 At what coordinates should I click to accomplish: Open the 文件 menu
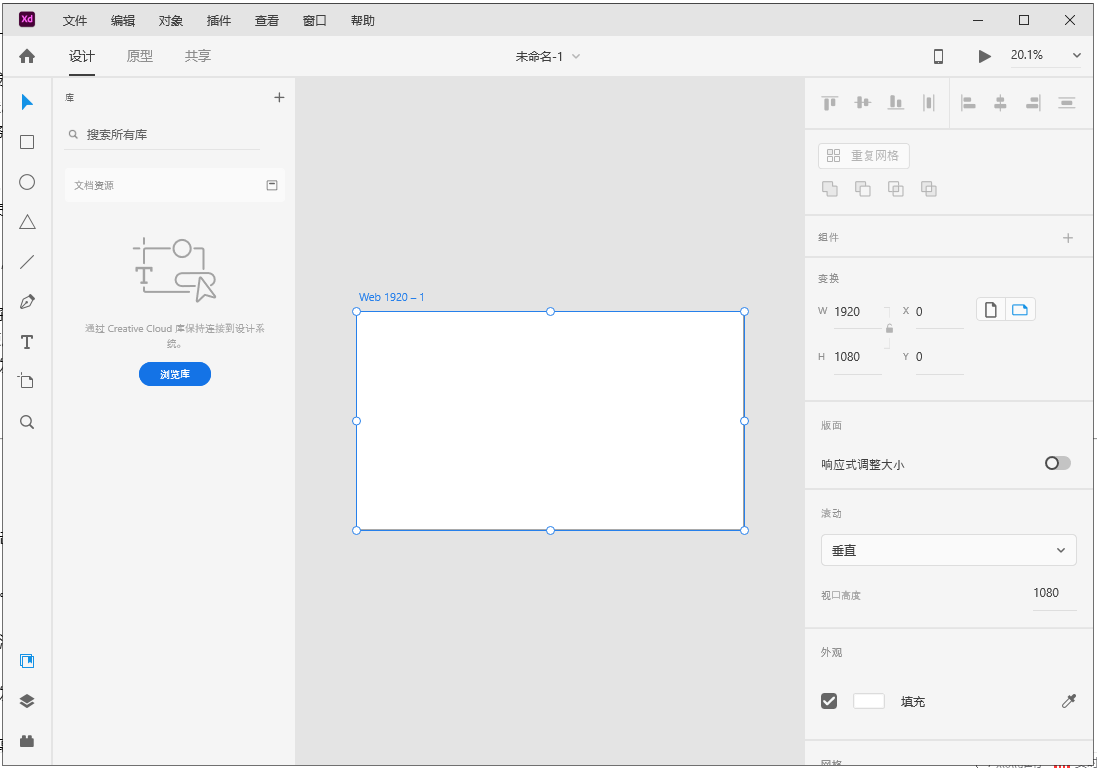(x=75, y=20)
